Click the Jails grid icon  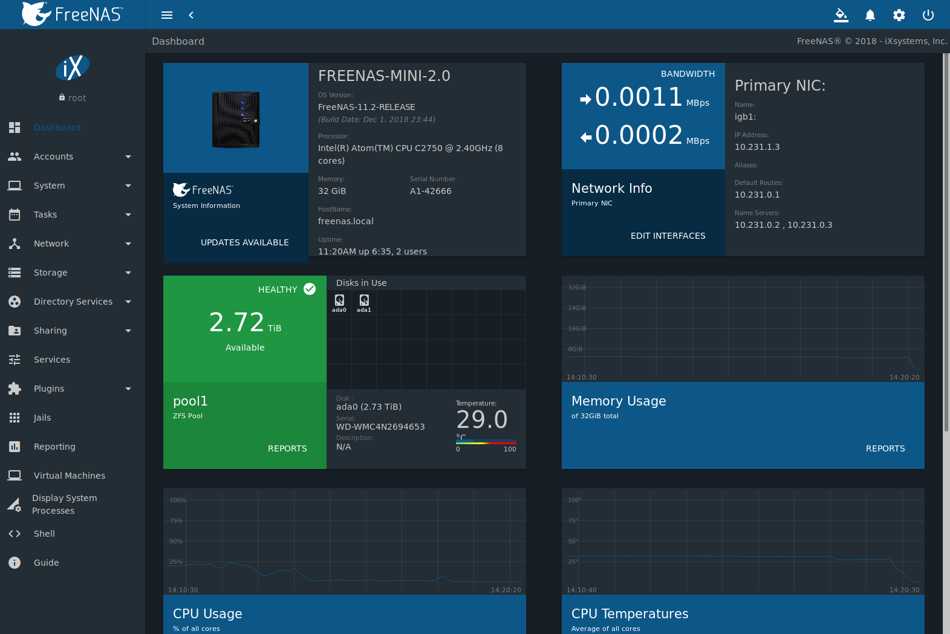15,418
